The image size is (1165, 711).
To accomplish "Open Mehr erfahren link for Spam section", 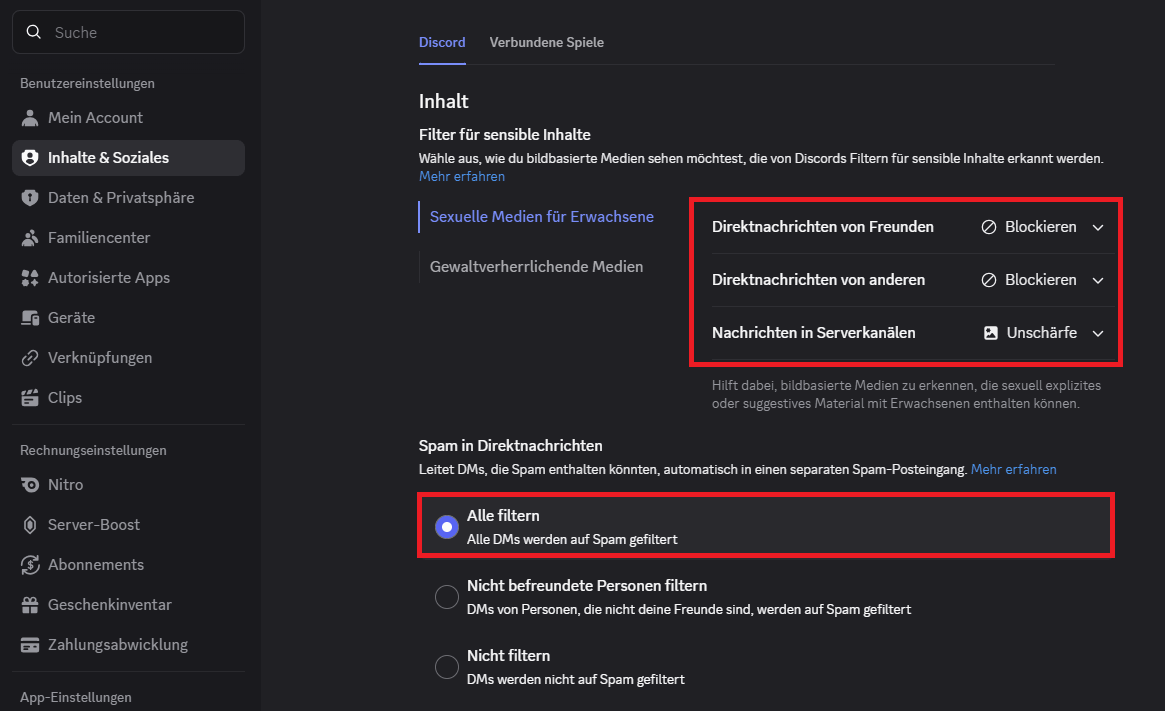I will tap(1013, 469).
